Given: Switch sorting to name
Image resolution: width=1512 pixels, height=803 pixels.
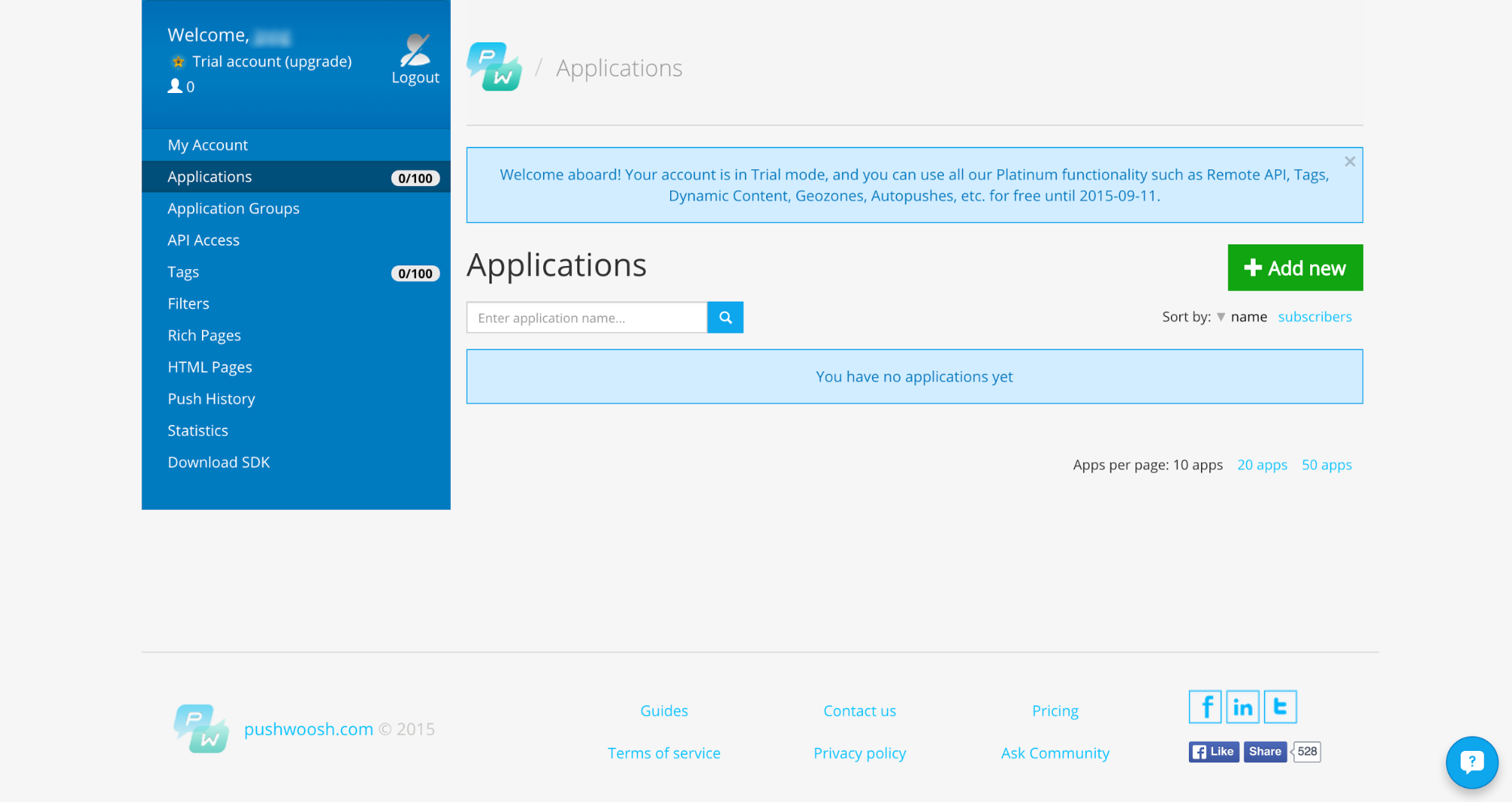Looking at the screenshot, I should point(1248,317).
